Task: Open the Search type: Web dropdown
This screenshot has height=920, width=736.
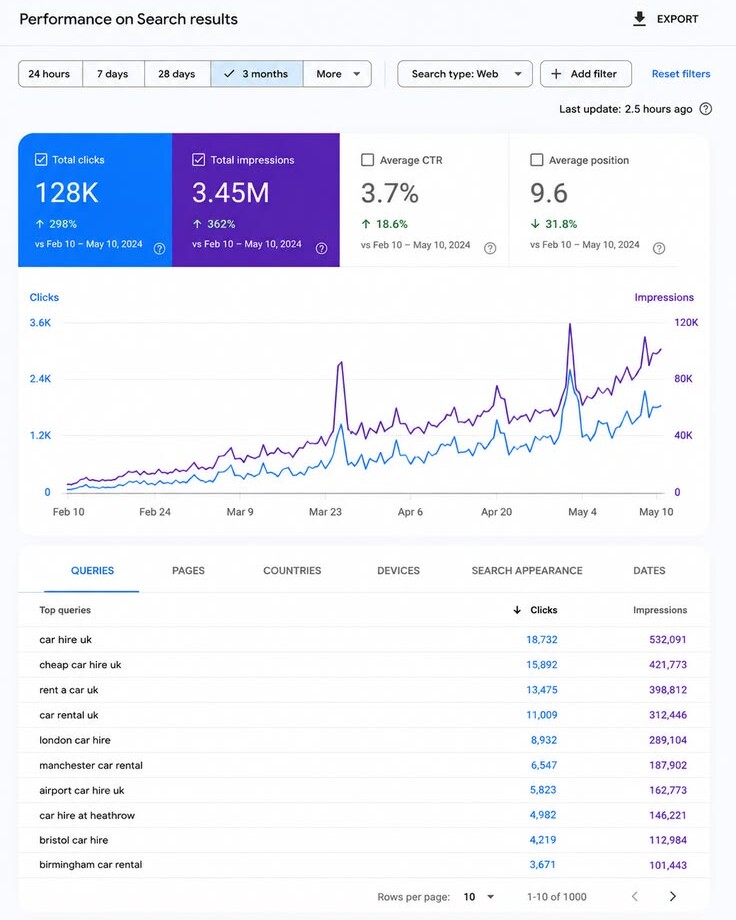Action: (x=465, y=74)
